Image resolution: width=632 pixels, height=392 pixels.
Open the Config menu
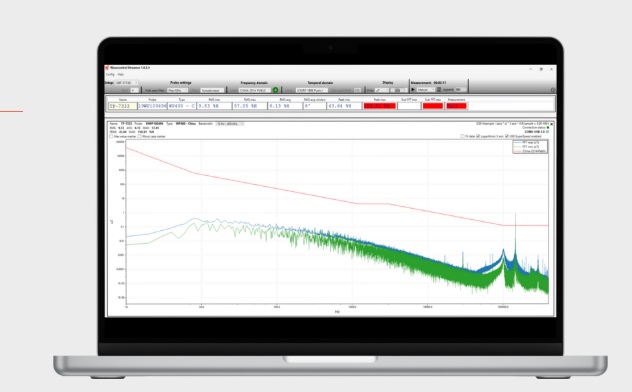click(x=110, y=75)
